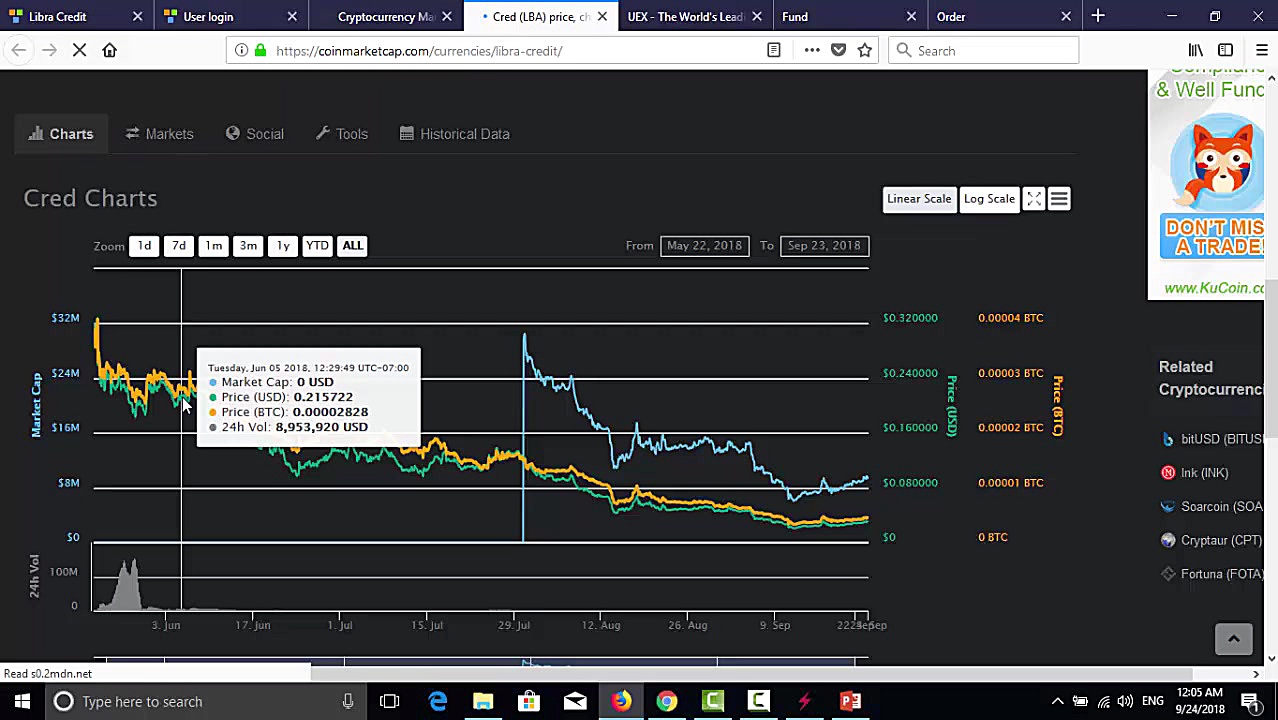The height and width of the screenshot is (720, 1278).
Task: Toggle Firefox sidebar icon
Action: point(1225,50)
